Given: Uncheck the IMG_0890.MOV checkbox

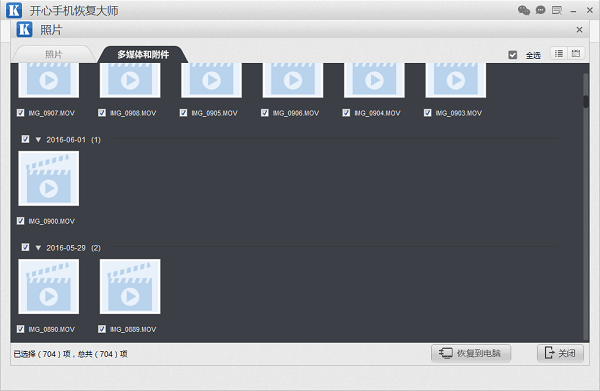Looking at the screenshot, I should coord(21,329).
